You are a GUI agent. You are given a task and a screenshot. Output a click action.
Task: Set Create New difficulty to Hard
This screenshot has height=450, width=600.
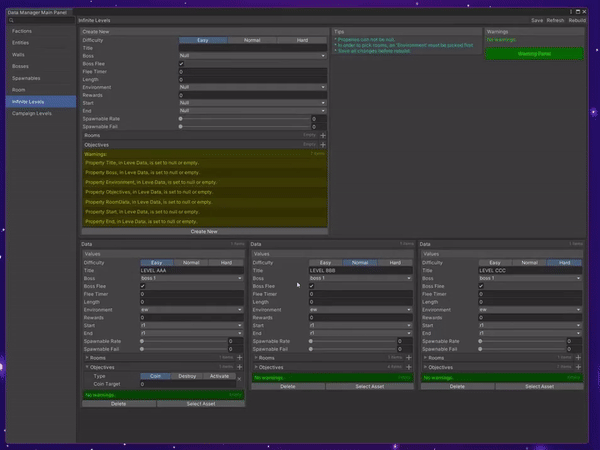302,40
